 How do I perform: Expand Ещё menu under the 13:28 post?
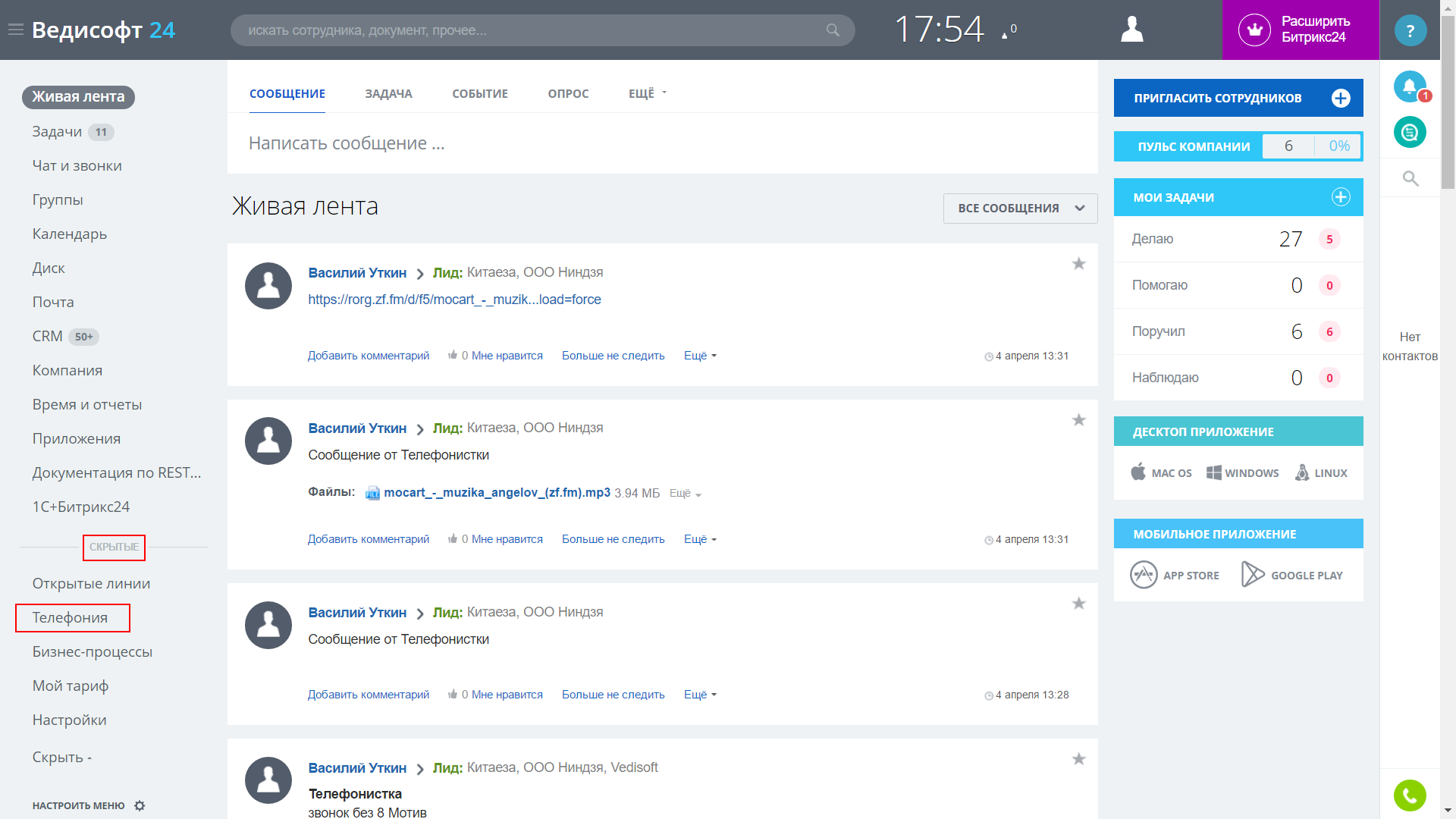699,695
